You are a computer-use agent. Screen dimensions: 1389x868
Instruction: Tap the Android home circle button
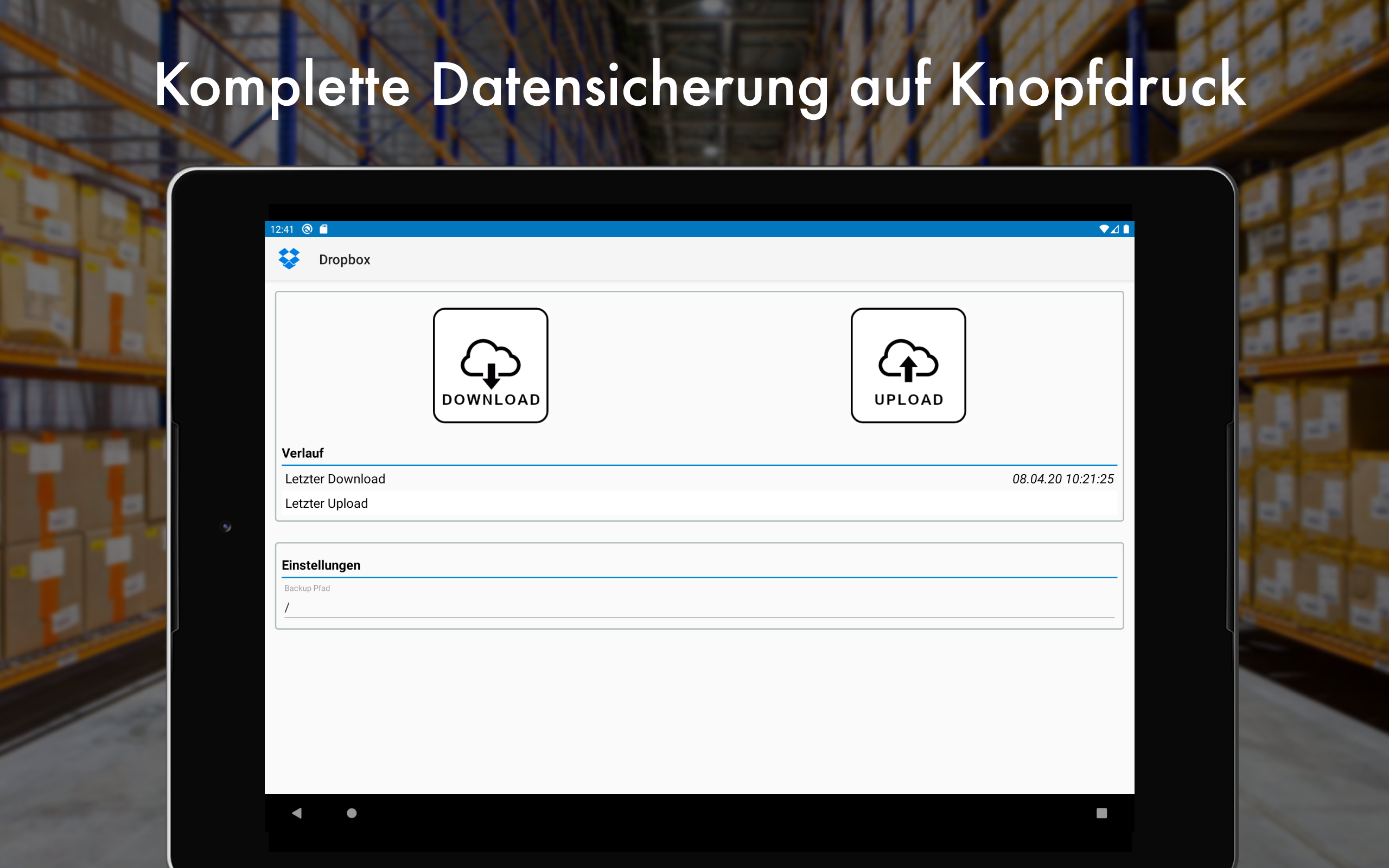352,813
